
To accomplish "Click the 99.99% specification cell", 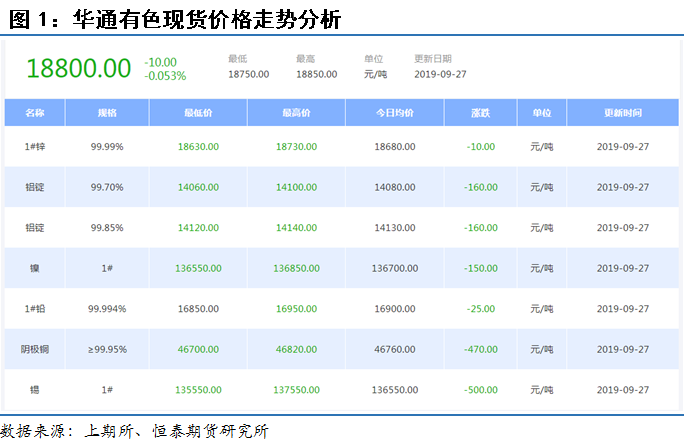I will [x=107, y=147].
